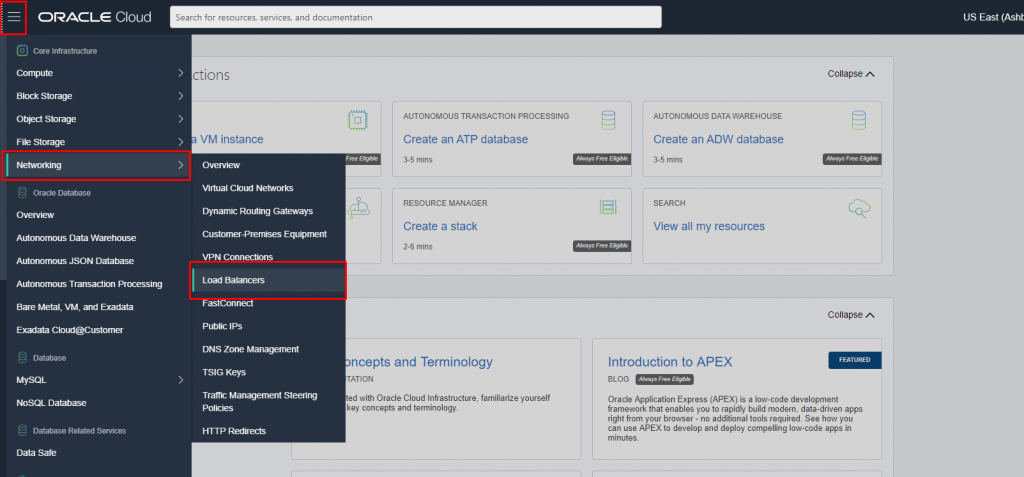Click Create an ADW database link

(x=718, y=139)
